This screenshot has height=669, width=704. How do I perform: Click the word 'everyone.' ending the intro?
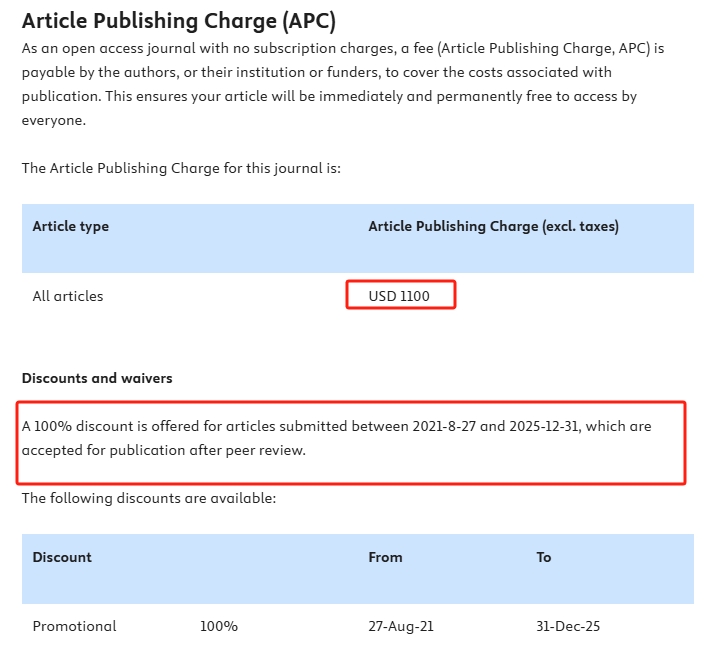point(54,120)
